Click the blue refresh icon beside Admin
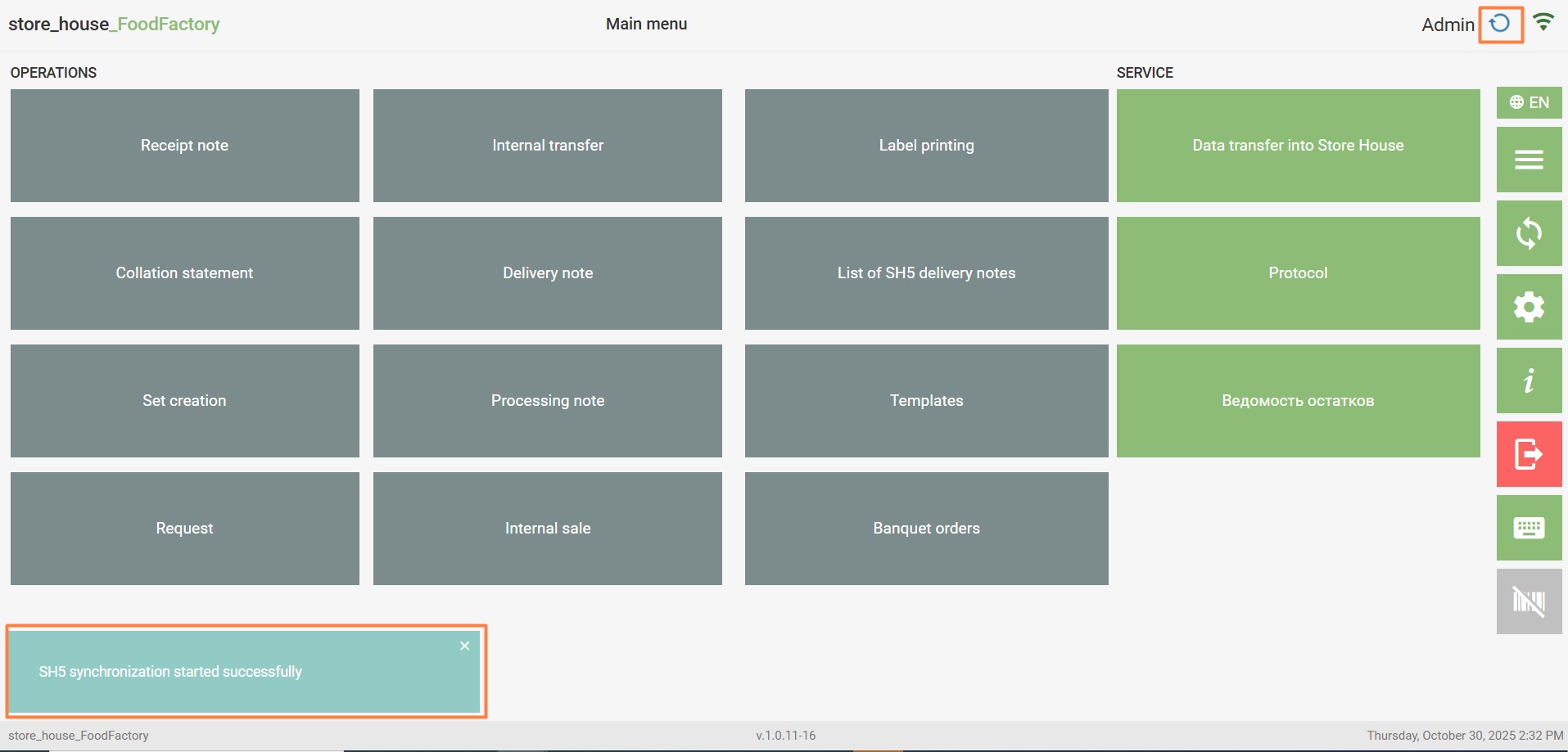1568x752 pixels. tap(1500, 24)
